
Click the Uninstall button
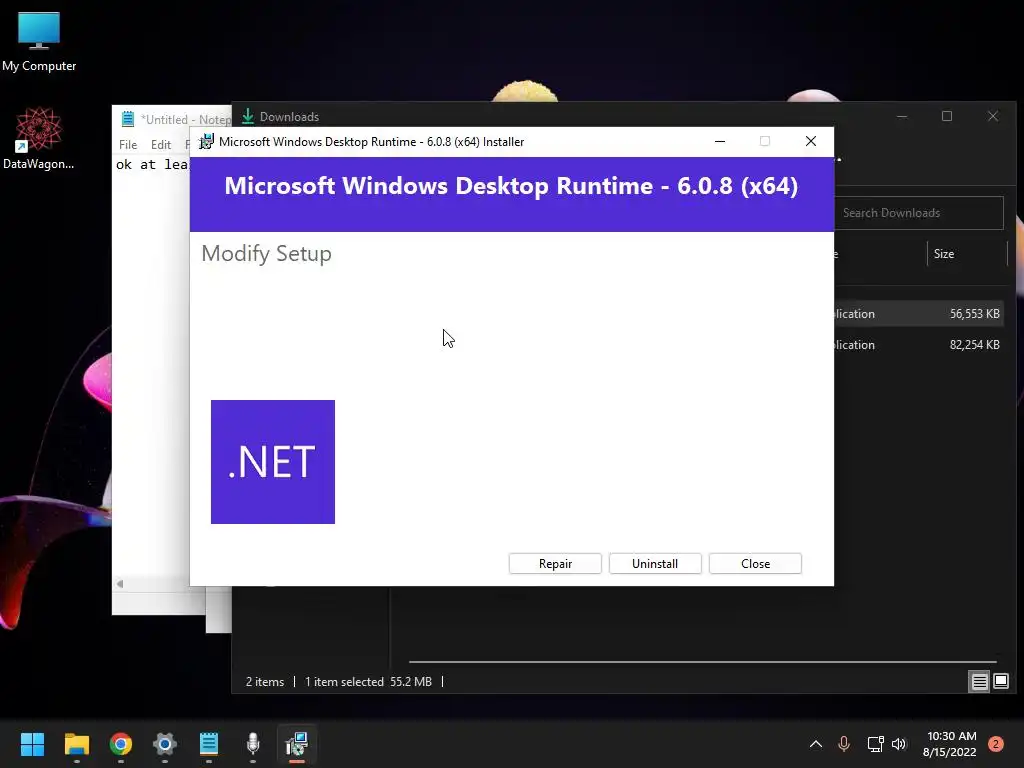654,564
